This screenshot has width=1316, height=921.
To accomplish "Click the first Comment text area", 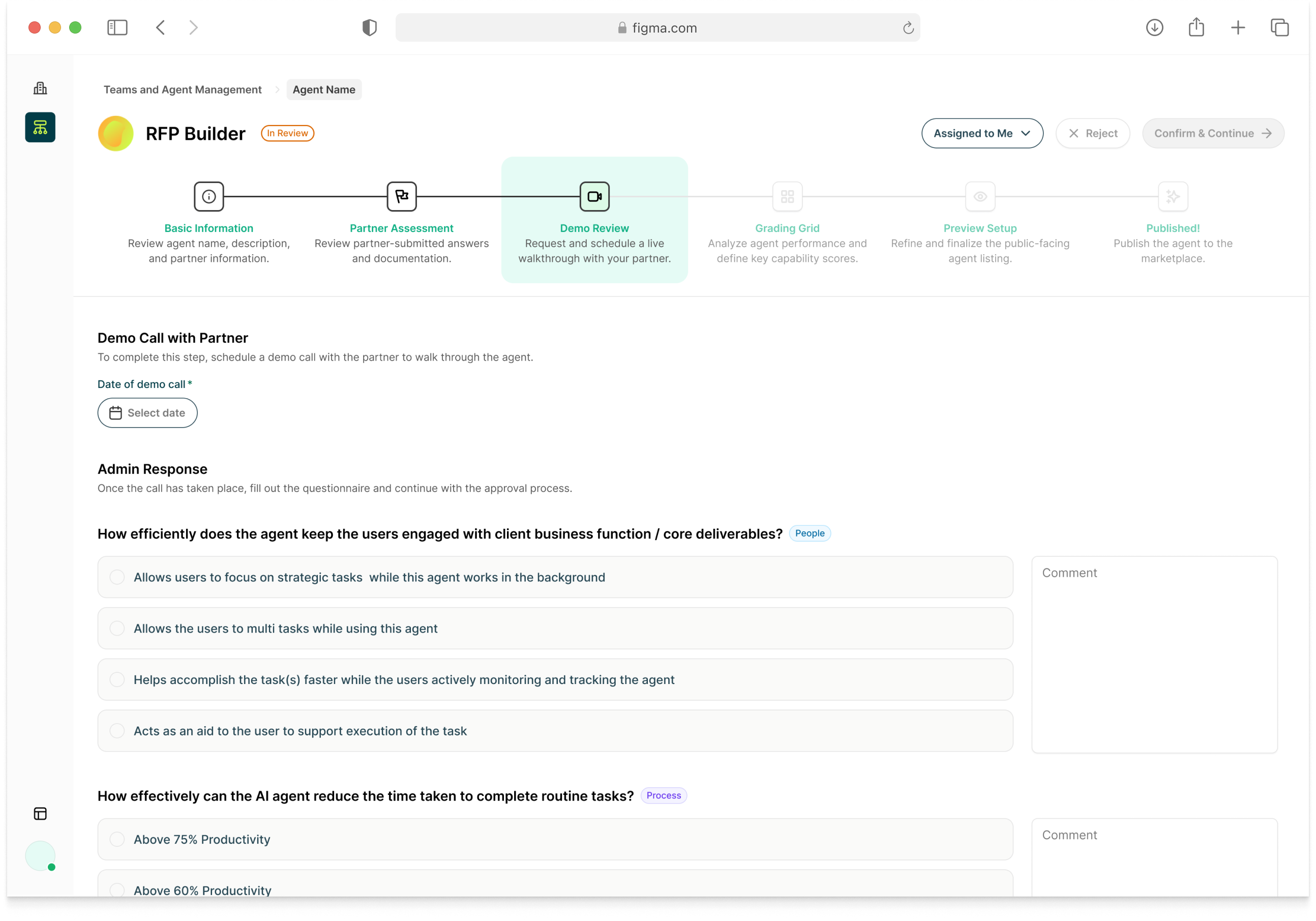I will (1154, 654).
